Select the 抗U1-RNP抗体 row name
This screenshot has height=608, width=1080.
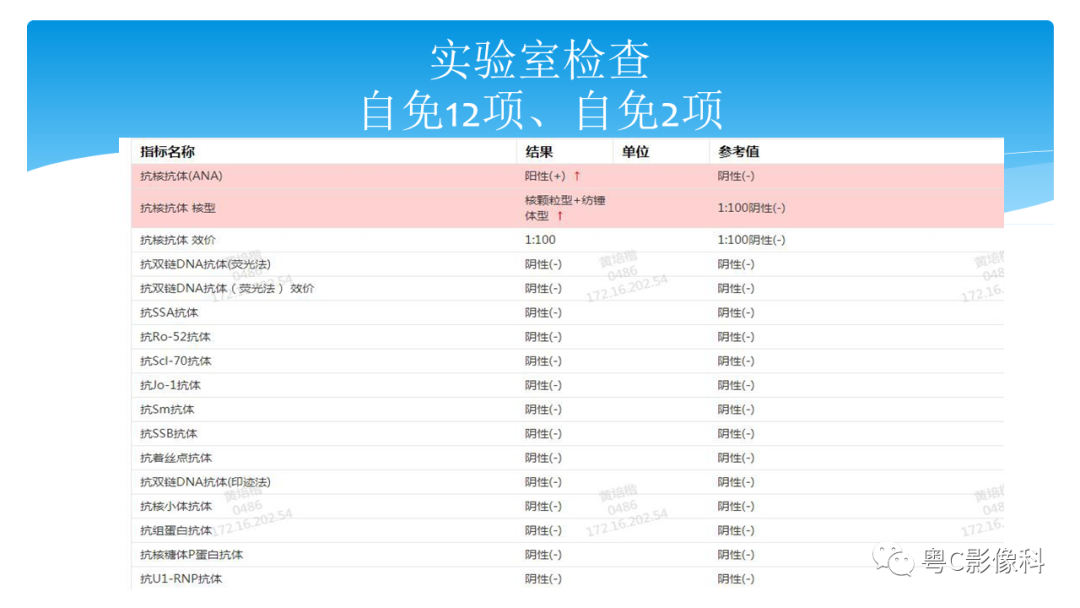[181, 578]
